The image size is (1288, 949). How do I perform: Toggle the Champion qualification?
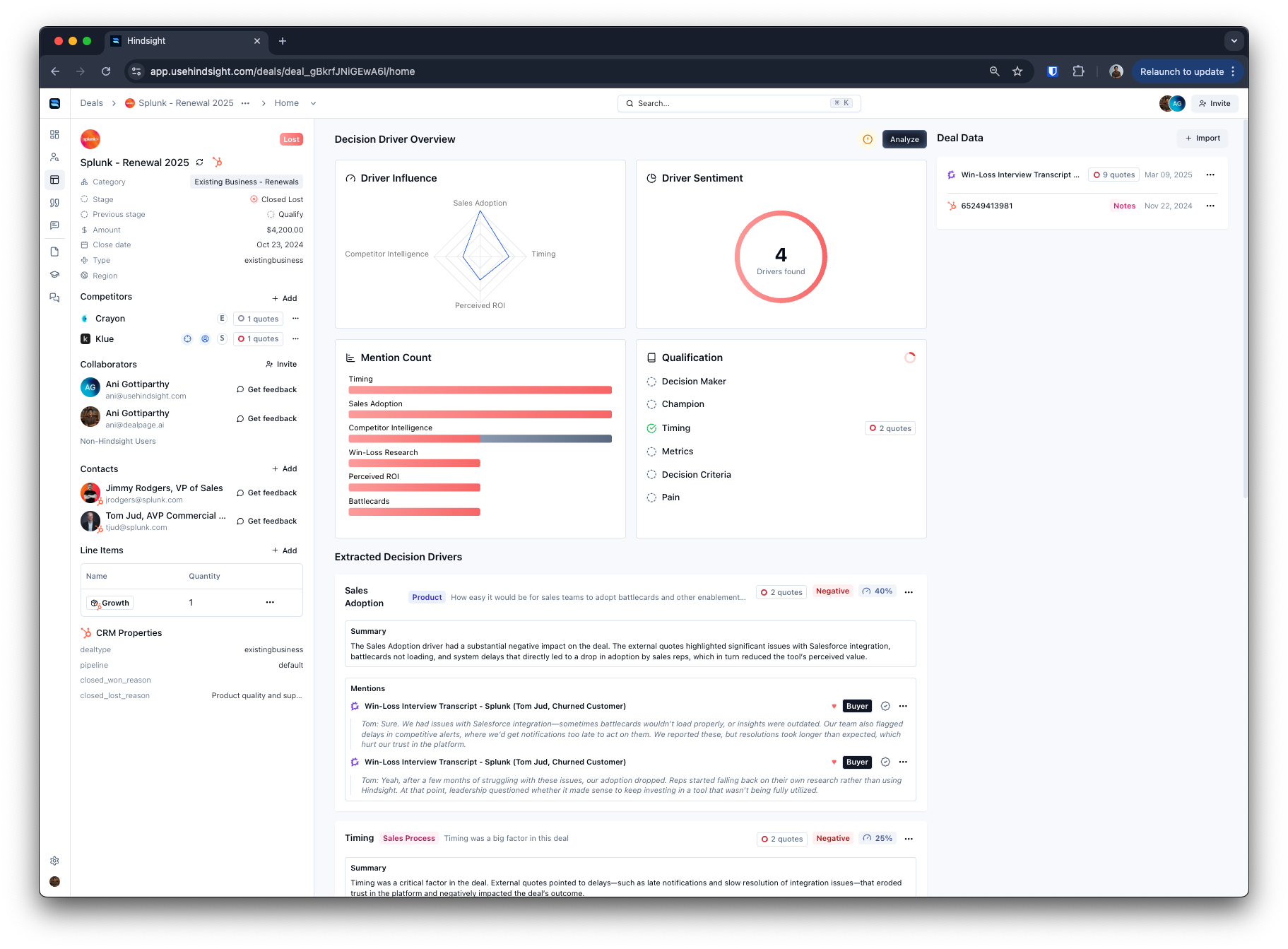[651, 404]
